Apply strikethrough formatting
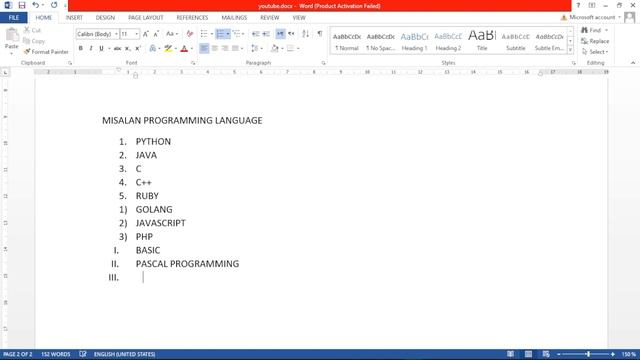640x360 pixels. 118,49
